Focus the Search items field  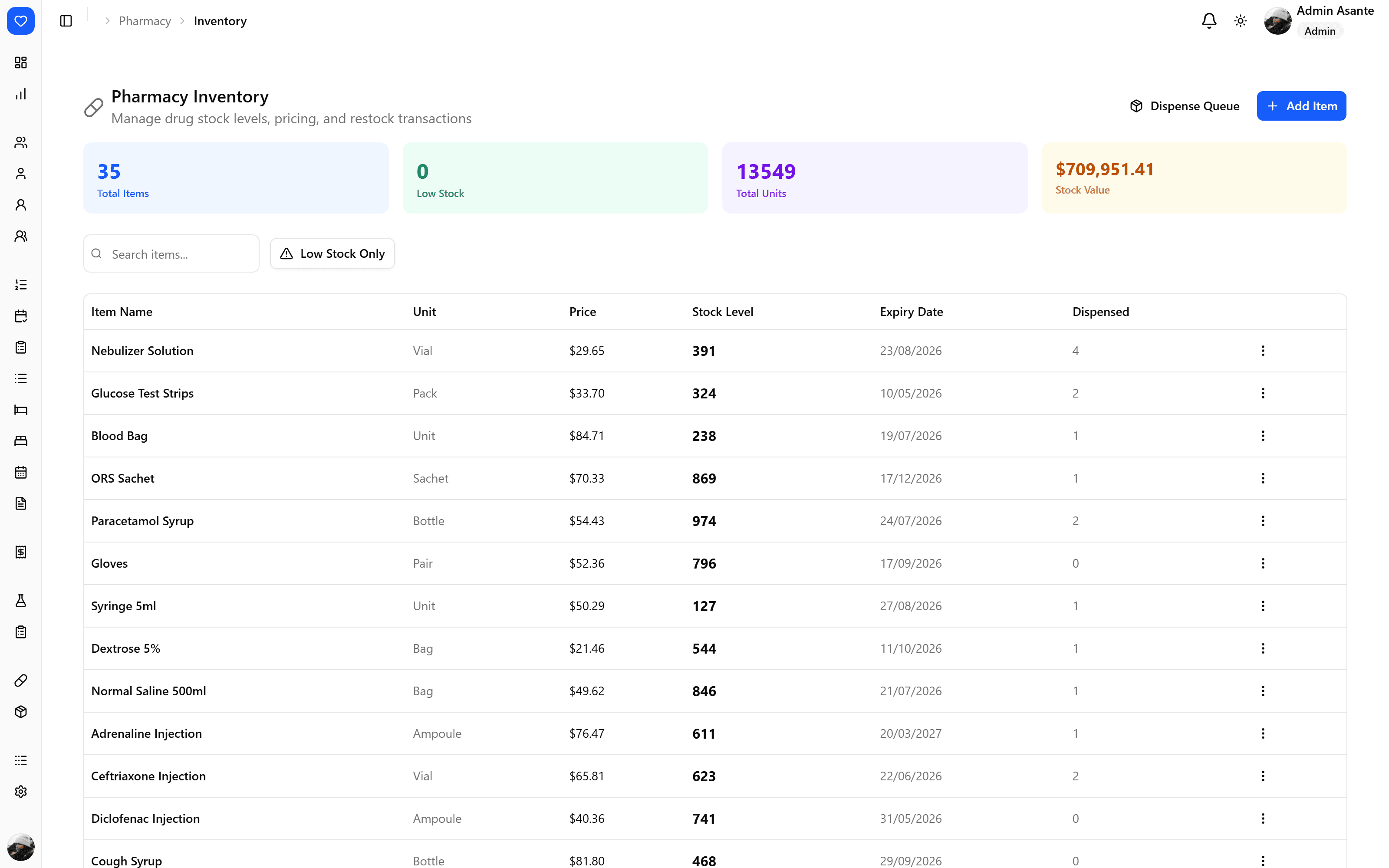pos(171,254)
